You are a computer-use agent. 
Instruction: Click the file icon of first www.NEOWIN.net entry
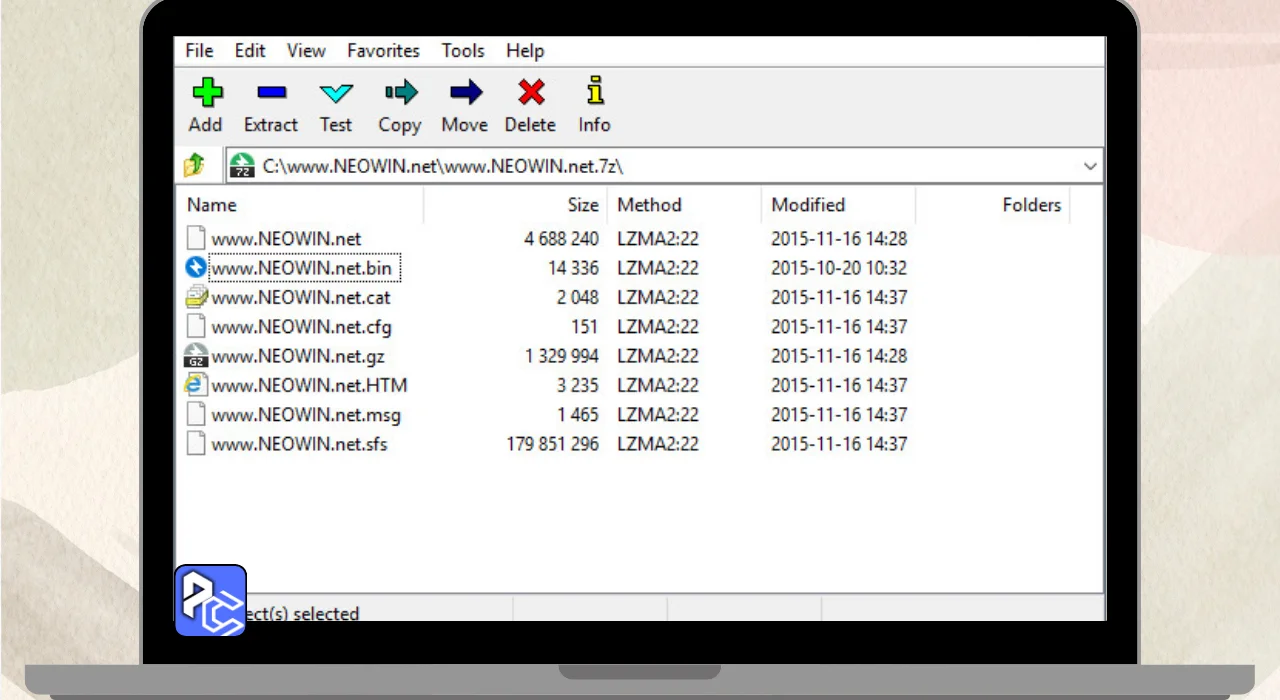coord(196,239)
